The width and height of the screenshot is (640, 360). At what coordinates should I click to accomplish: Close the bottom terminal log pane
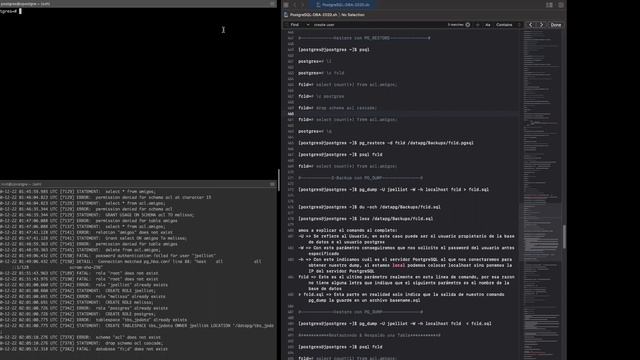click(273, 184)
